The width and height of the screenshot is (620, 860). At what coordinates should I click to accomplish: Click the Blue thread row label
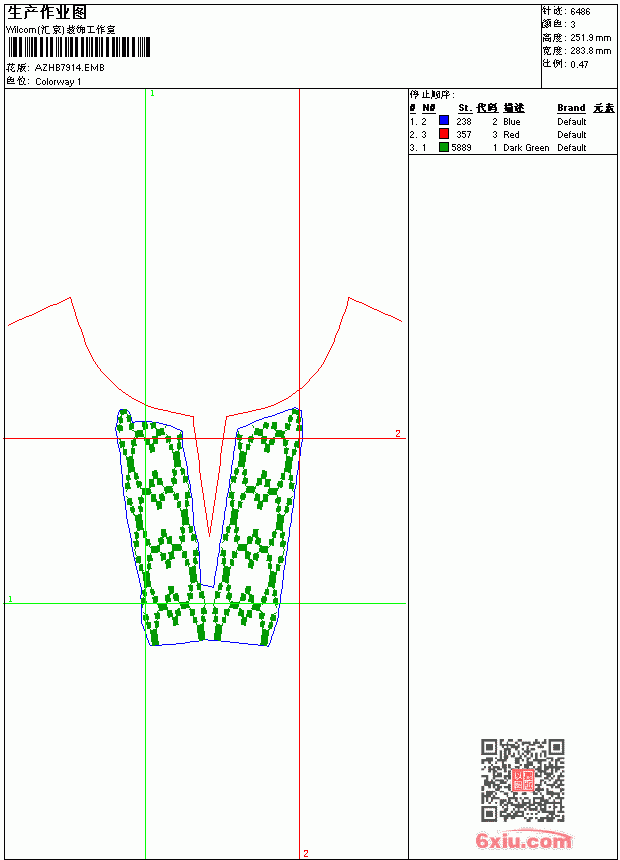[x=511, y=122]
